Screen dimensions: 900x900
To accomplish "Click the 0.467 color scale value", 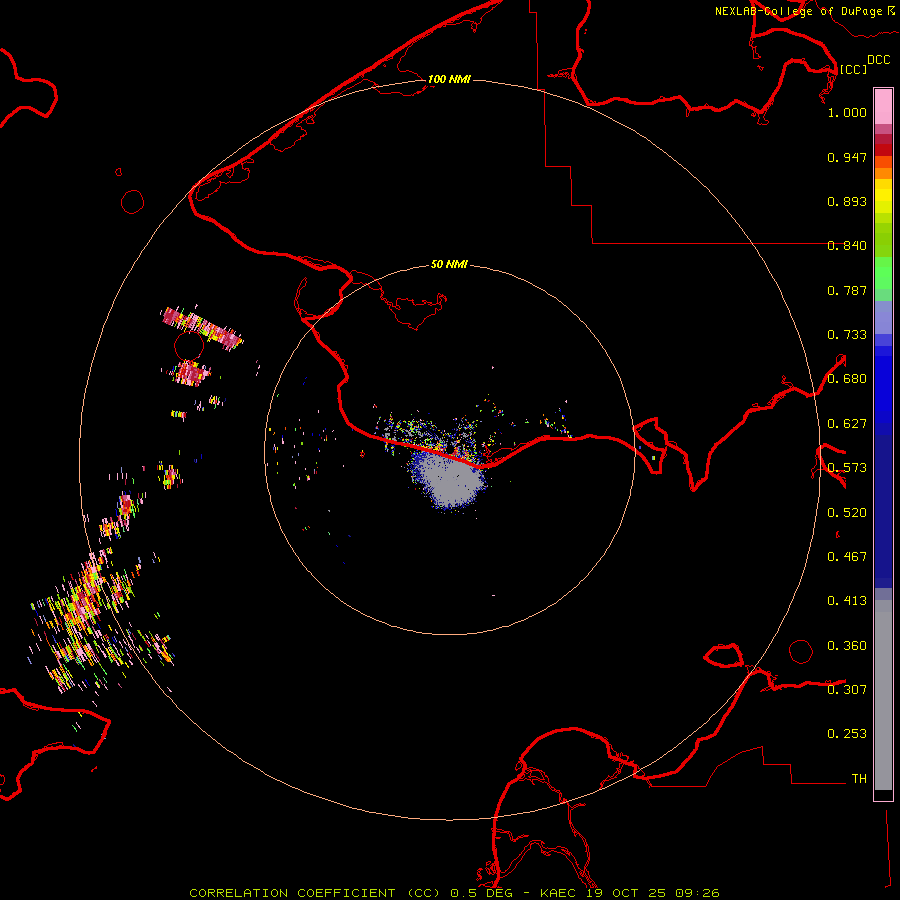I will tap(847, 557).
